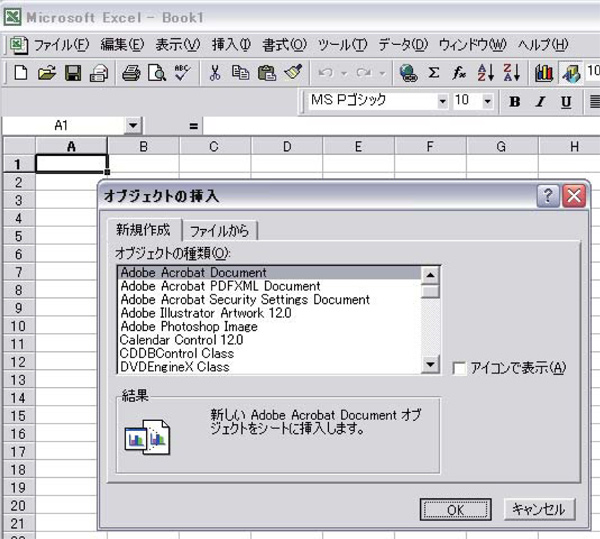Open the ファイル(F) menu
The height and width of the screenshot is (539, 600).
tap(61, 45)
